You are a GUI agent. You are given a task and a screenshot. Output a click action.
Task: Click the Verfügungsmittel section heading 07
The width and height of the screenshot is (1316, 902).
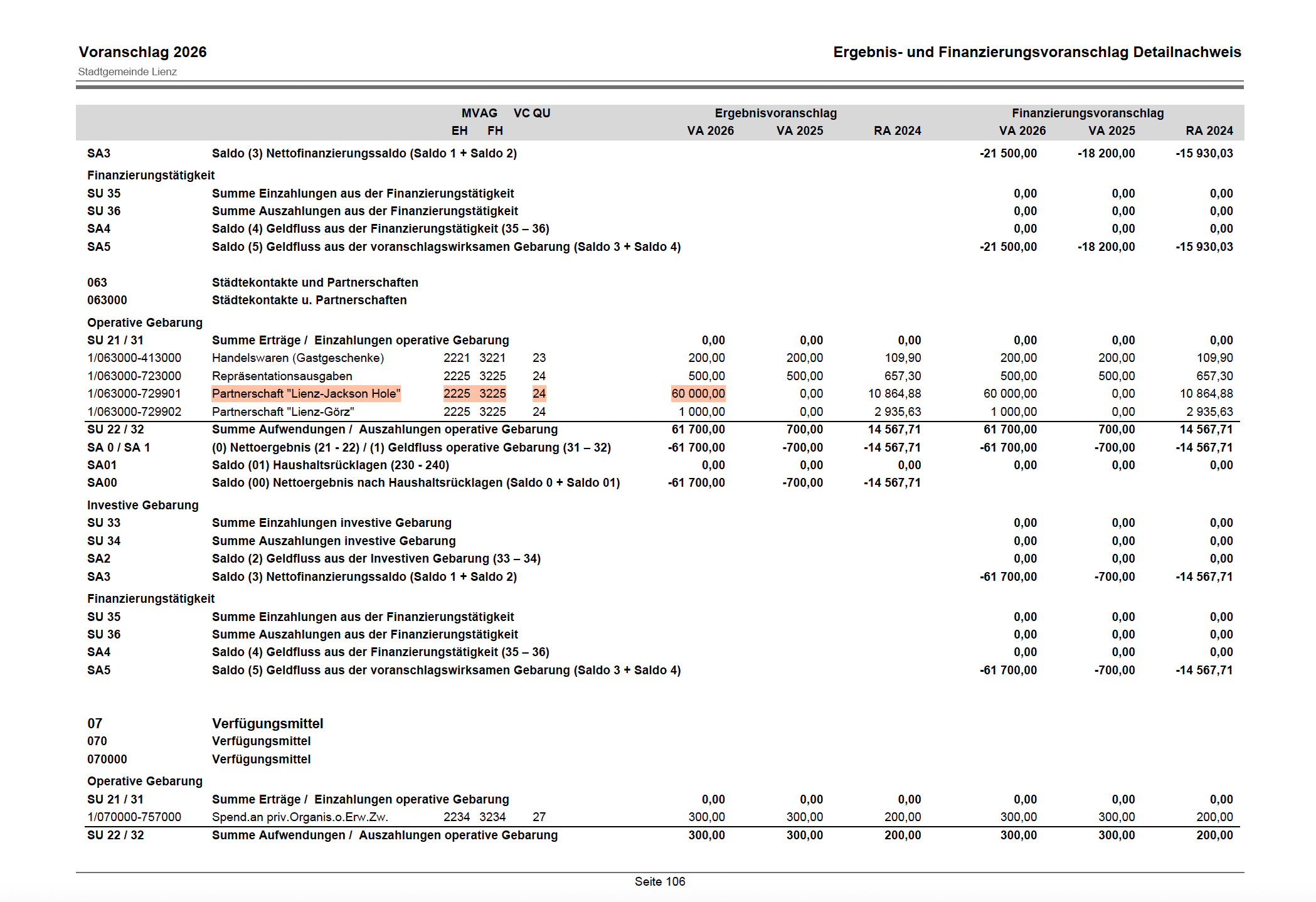pyautogui.click(x=267, y=724)
